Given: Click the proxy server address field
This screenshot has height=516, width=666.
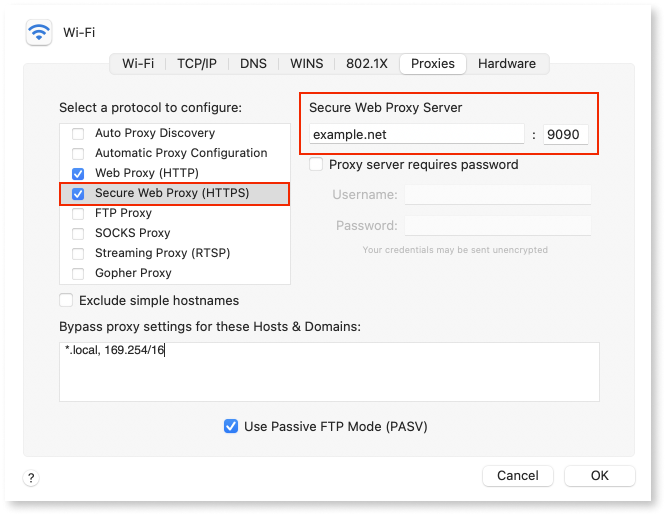Looking at the screenshot, I should 416,134.
